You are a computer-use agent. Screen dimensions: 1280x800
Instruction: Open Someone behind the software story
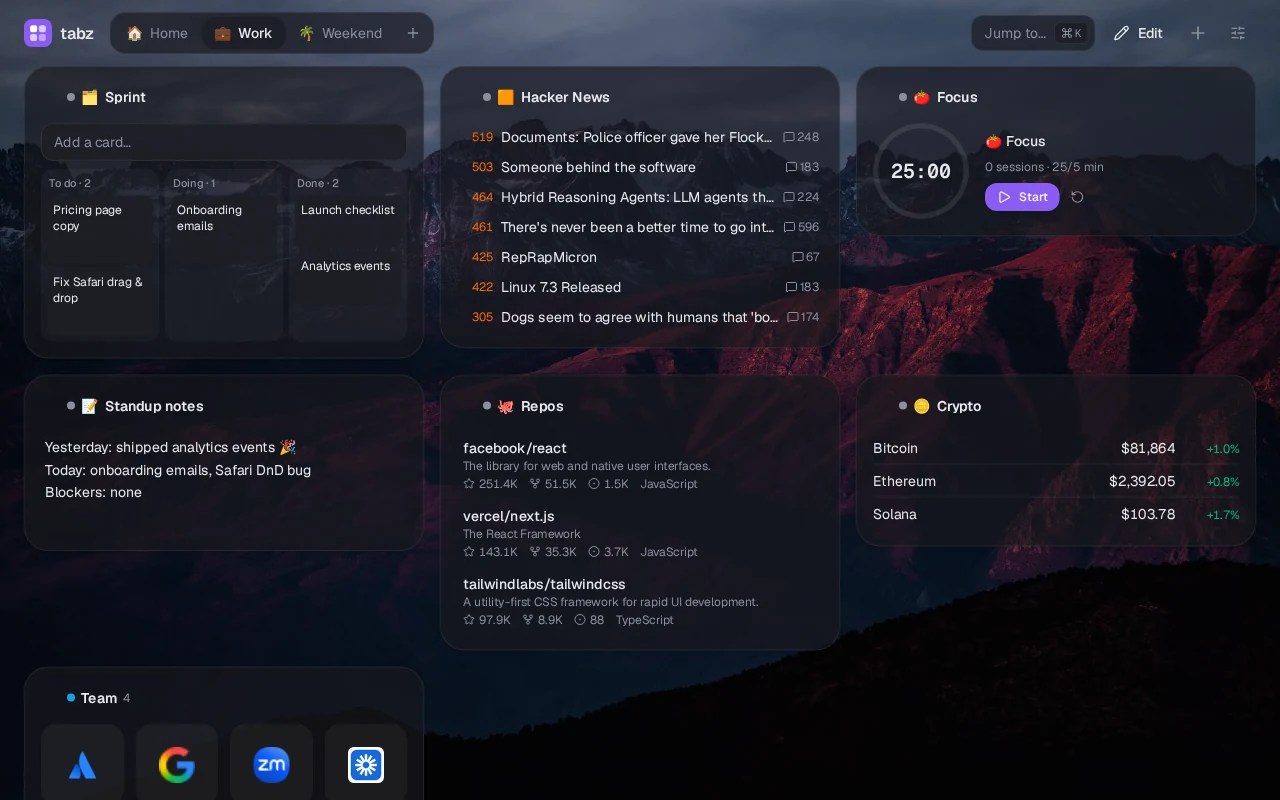click(598, 167)
